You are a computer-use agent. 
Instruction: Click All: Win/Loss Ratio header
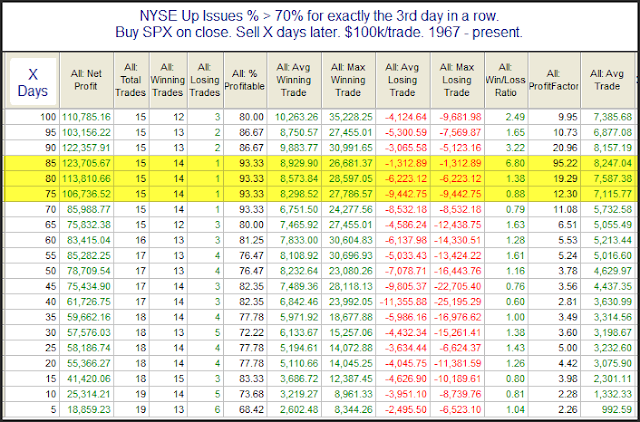505,80
